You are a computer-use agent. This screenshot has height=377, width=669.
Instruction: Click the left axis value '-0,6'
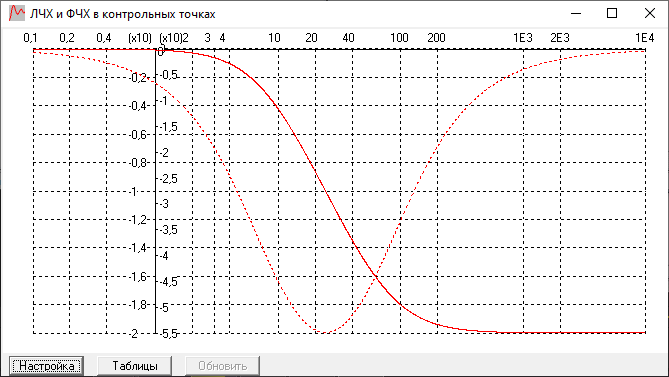pyautogui.click(x=139, y=135)
